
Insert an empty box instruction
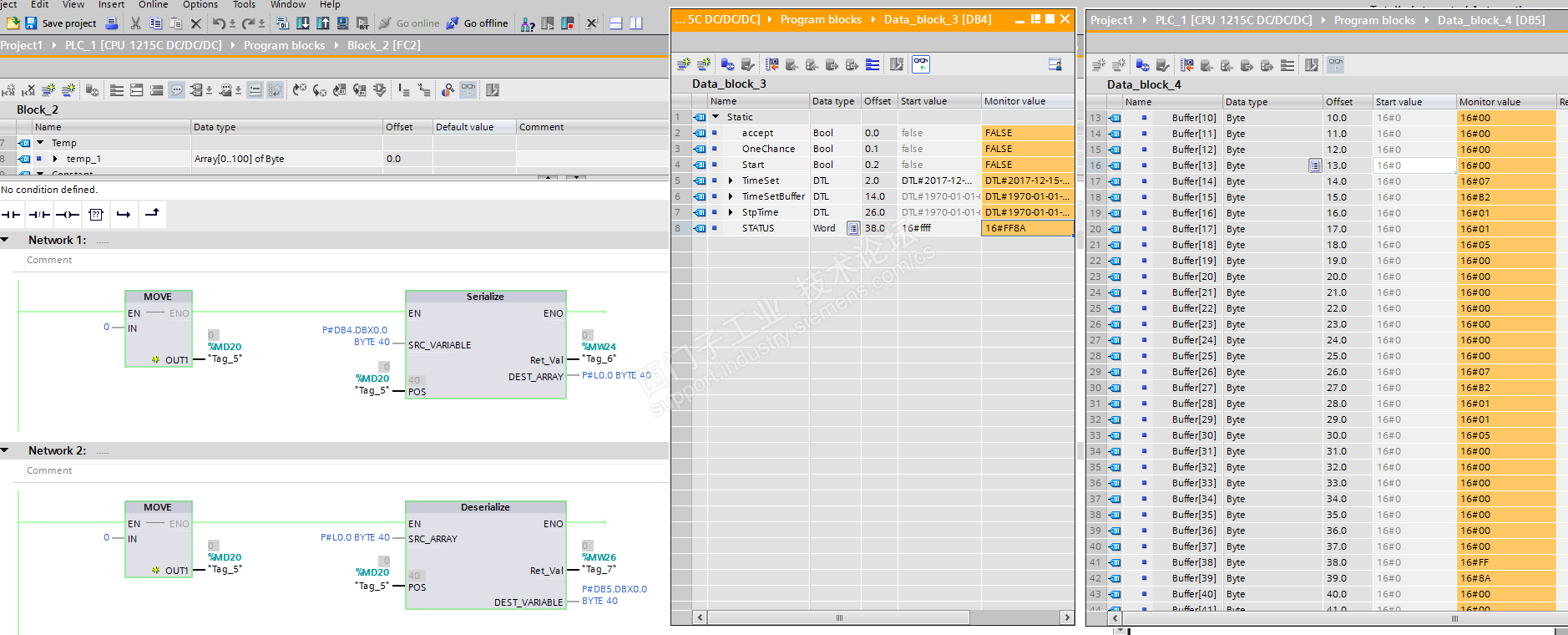[96, 215]
